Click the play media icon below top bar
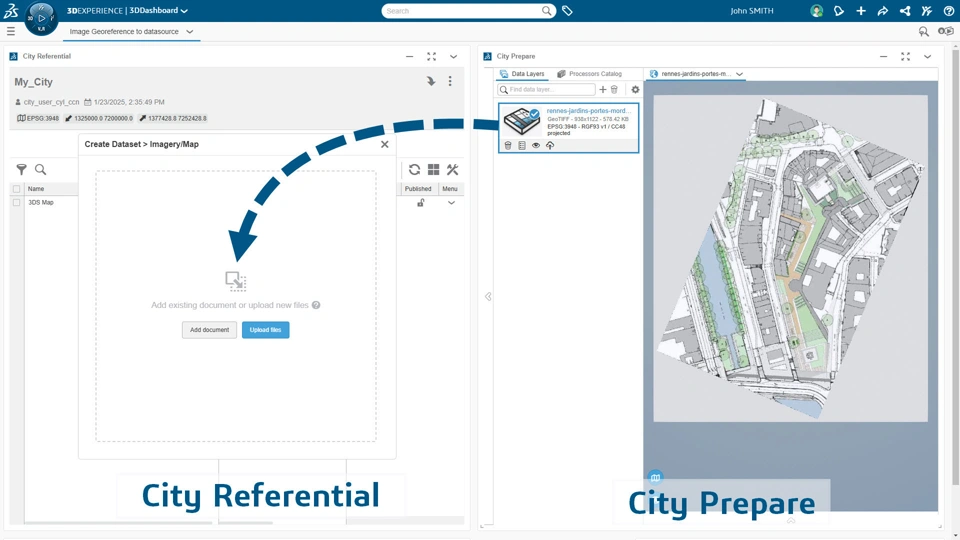 pos(945,31)
